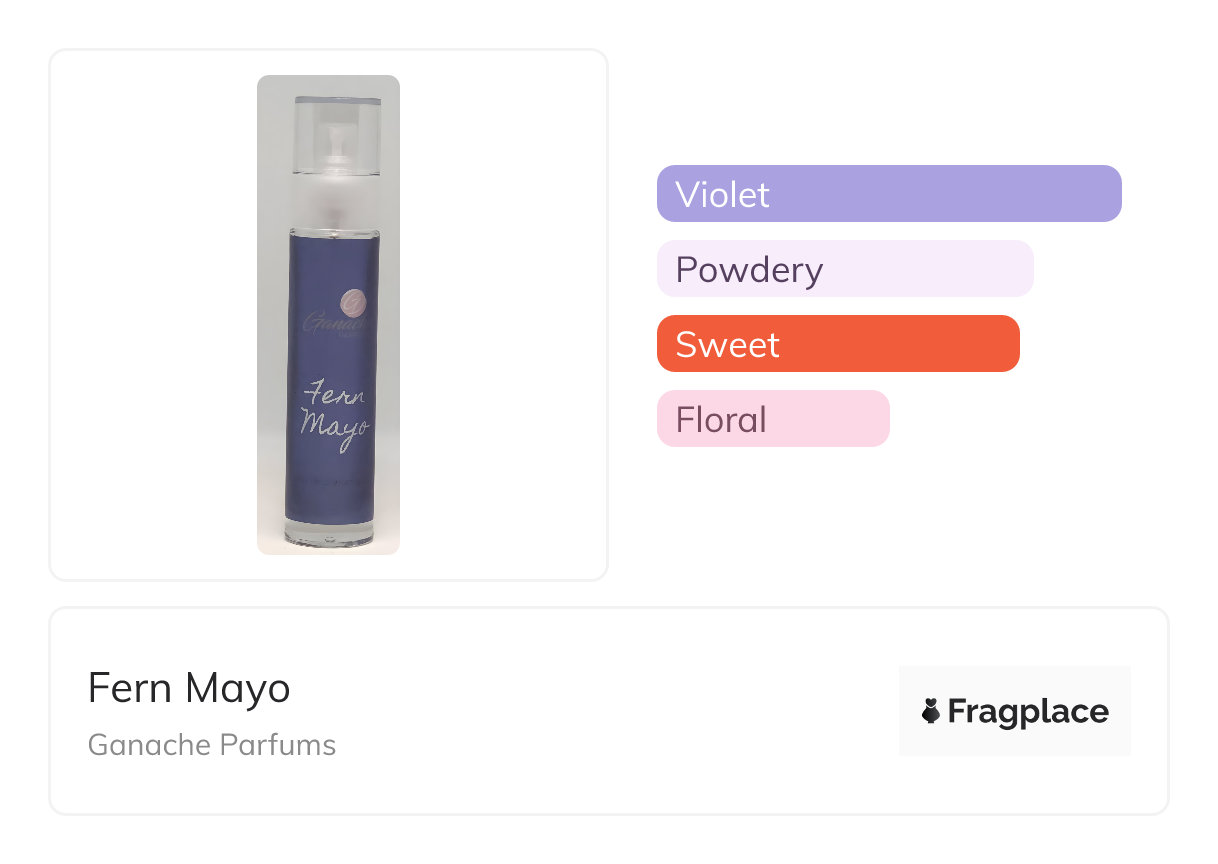Viewport: 1218px width, 864px height.
Task: Click the orange Sweet accord bar
Action: coord(837,344)
